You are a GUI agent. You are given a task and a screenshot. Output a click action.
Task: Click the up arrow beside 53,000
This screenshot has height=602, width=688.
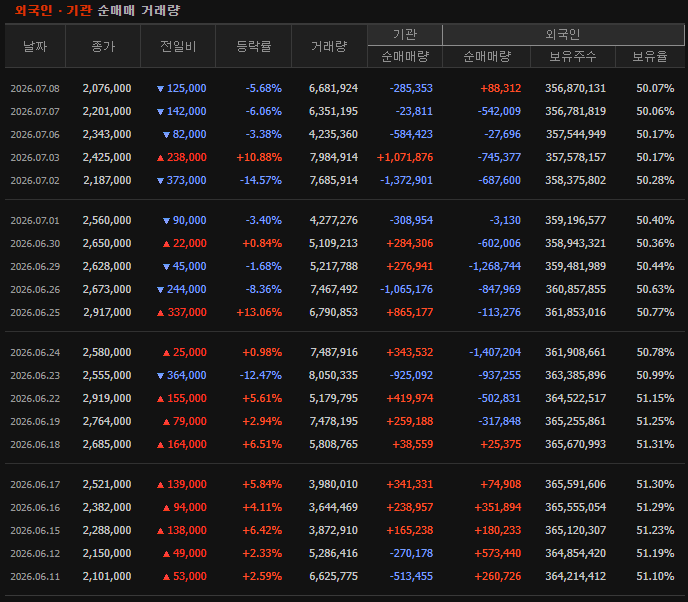coord(166,577)
